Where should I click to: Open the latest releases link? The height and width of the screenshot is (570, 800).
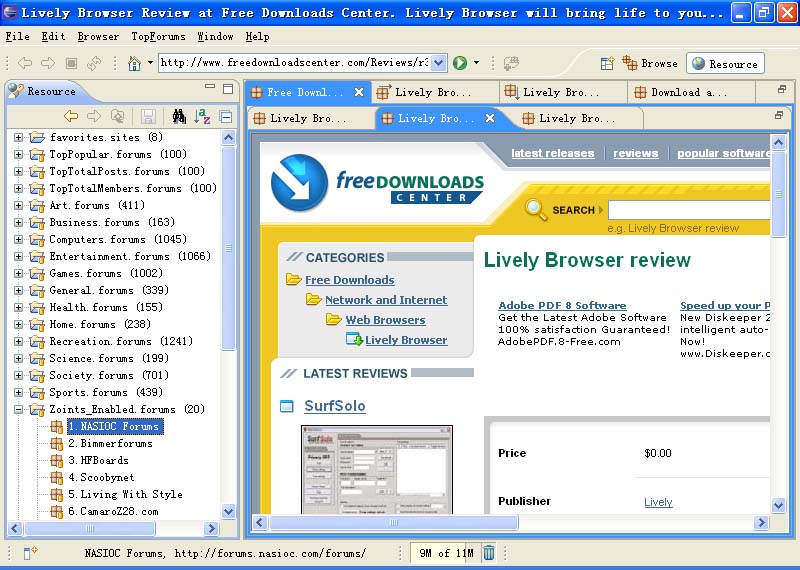[x=553, y=153]
